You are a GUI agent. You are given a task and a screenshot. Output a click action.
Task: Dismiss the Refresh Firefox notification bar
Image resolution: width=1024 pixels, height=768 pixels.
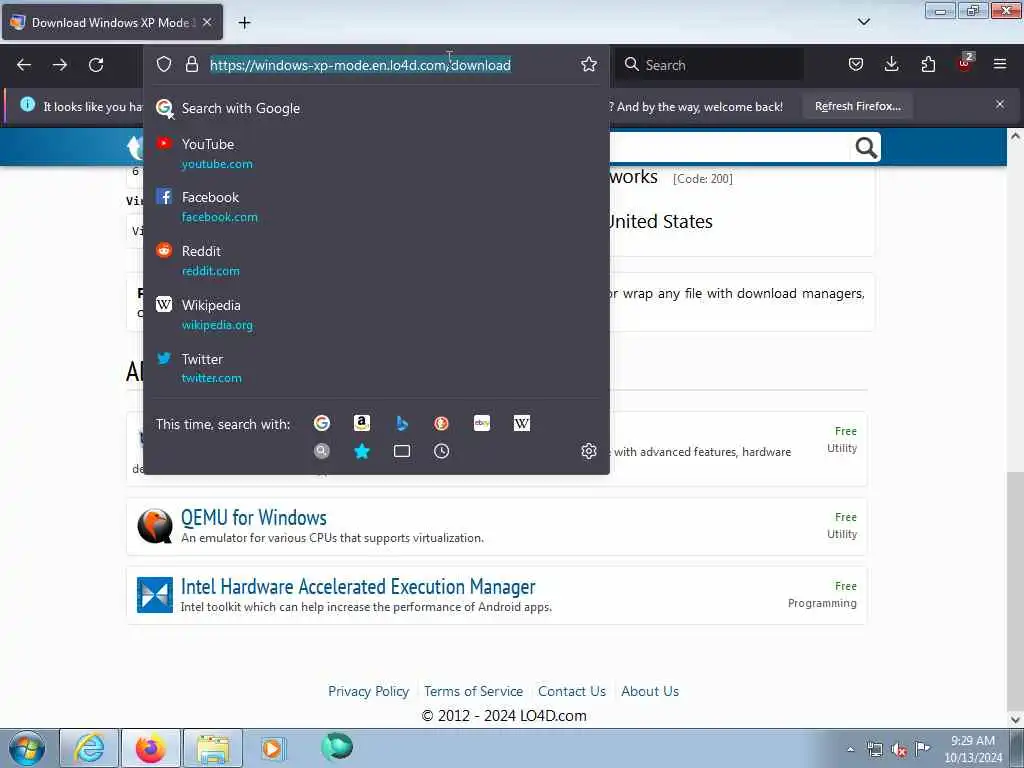coord(1000,104)
